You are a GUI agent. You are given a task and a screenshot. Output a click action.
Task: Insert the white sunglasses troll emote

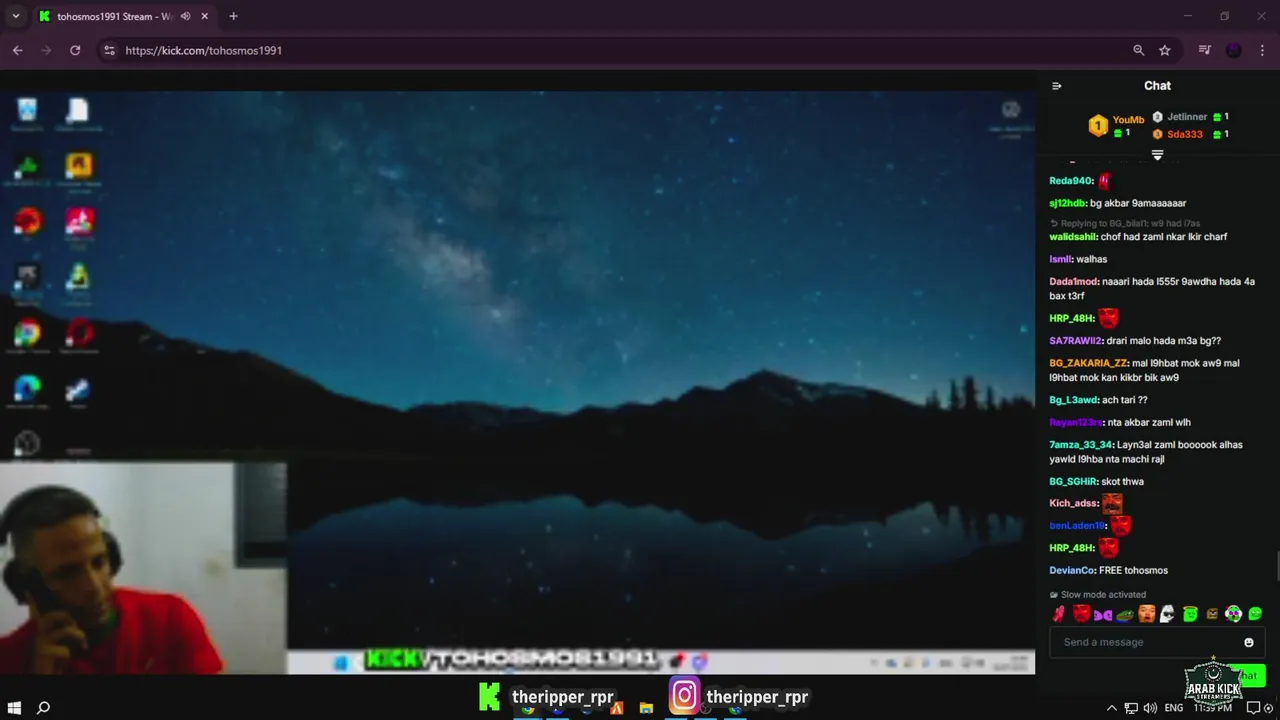(1168, 614)
